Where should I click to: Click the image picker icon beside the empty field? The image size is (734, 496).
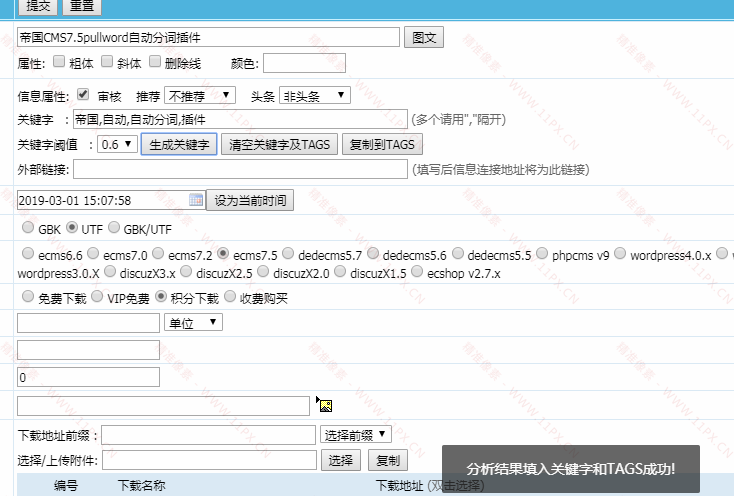(326, 406)
